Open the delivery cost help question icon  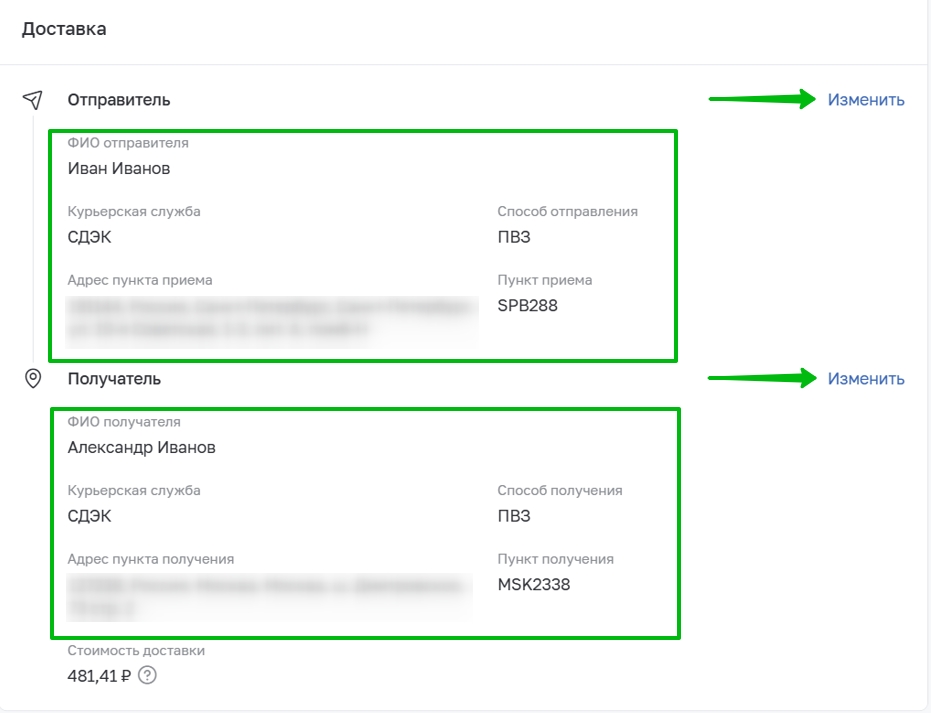tap(147, 676)
